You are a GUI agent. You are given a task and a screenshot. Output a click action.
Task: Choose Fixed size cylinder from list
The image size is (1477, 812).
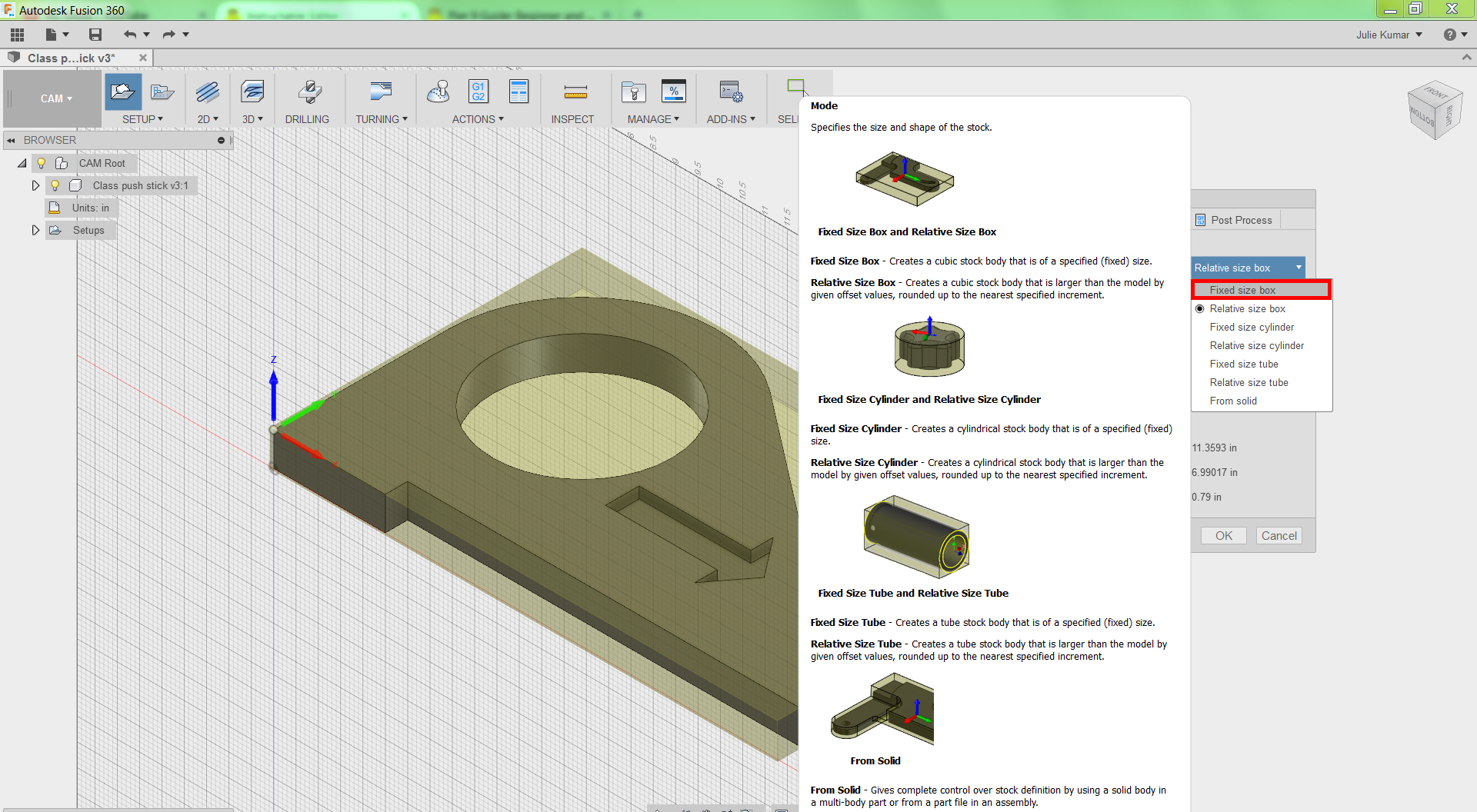point(1252,327)
